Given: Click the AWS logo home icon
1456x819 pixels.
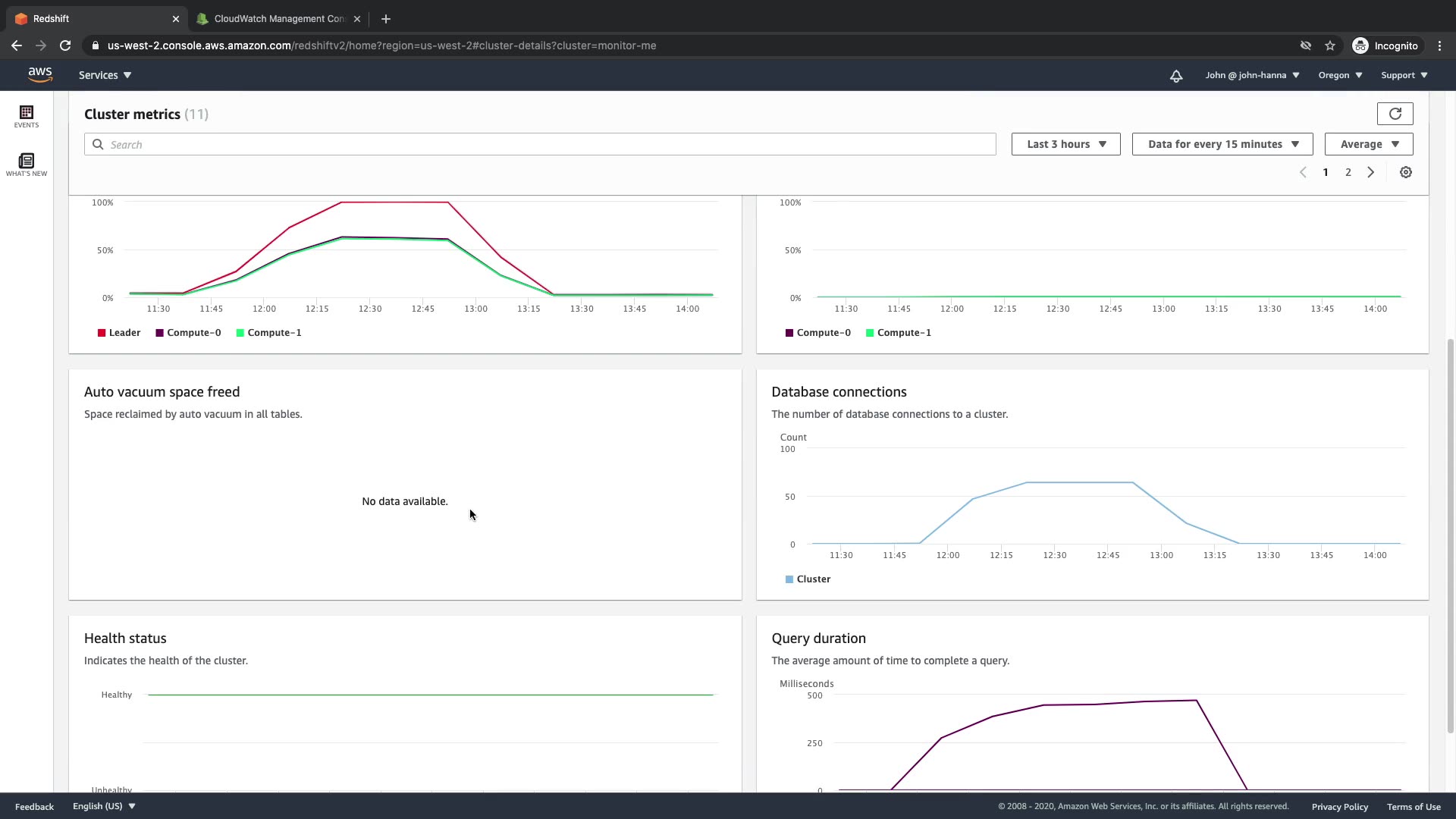Looking at the screenshot, I should click(x=40, y=75).
